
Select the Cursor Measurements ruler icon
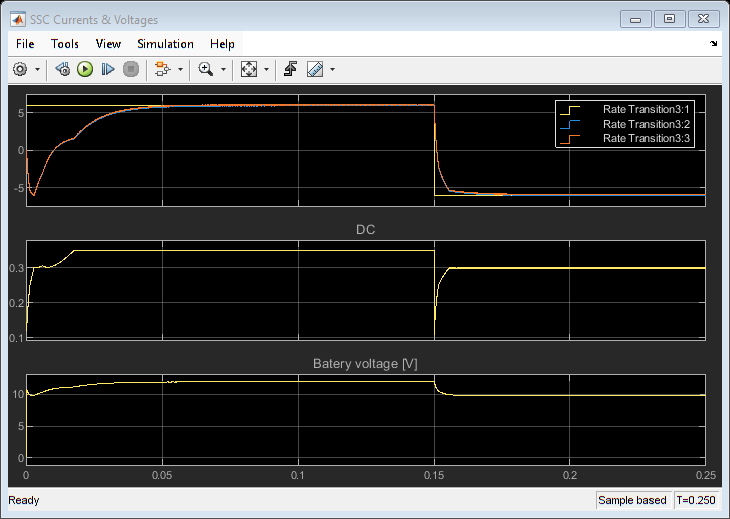click(x=315, y=69)
